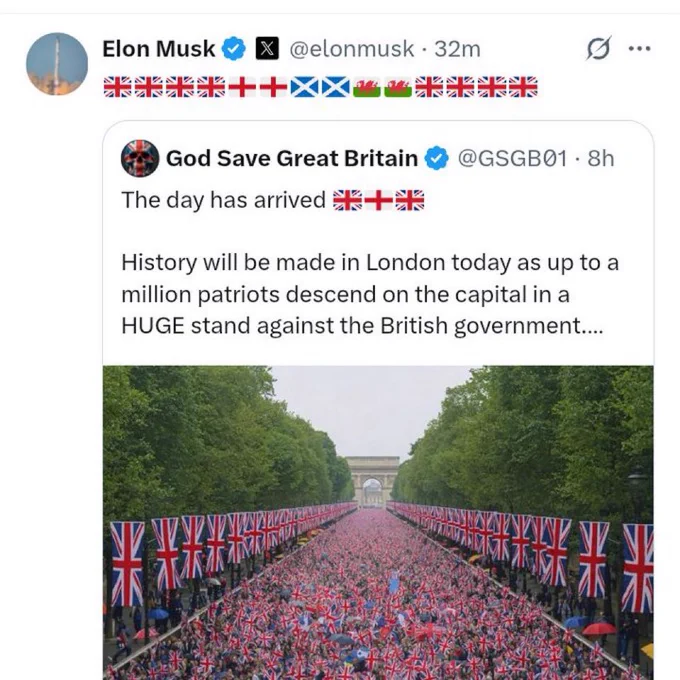Click Elon Musk's blue verified badge
Viewport: 680px width, 680px height.
tap(234, 49)
